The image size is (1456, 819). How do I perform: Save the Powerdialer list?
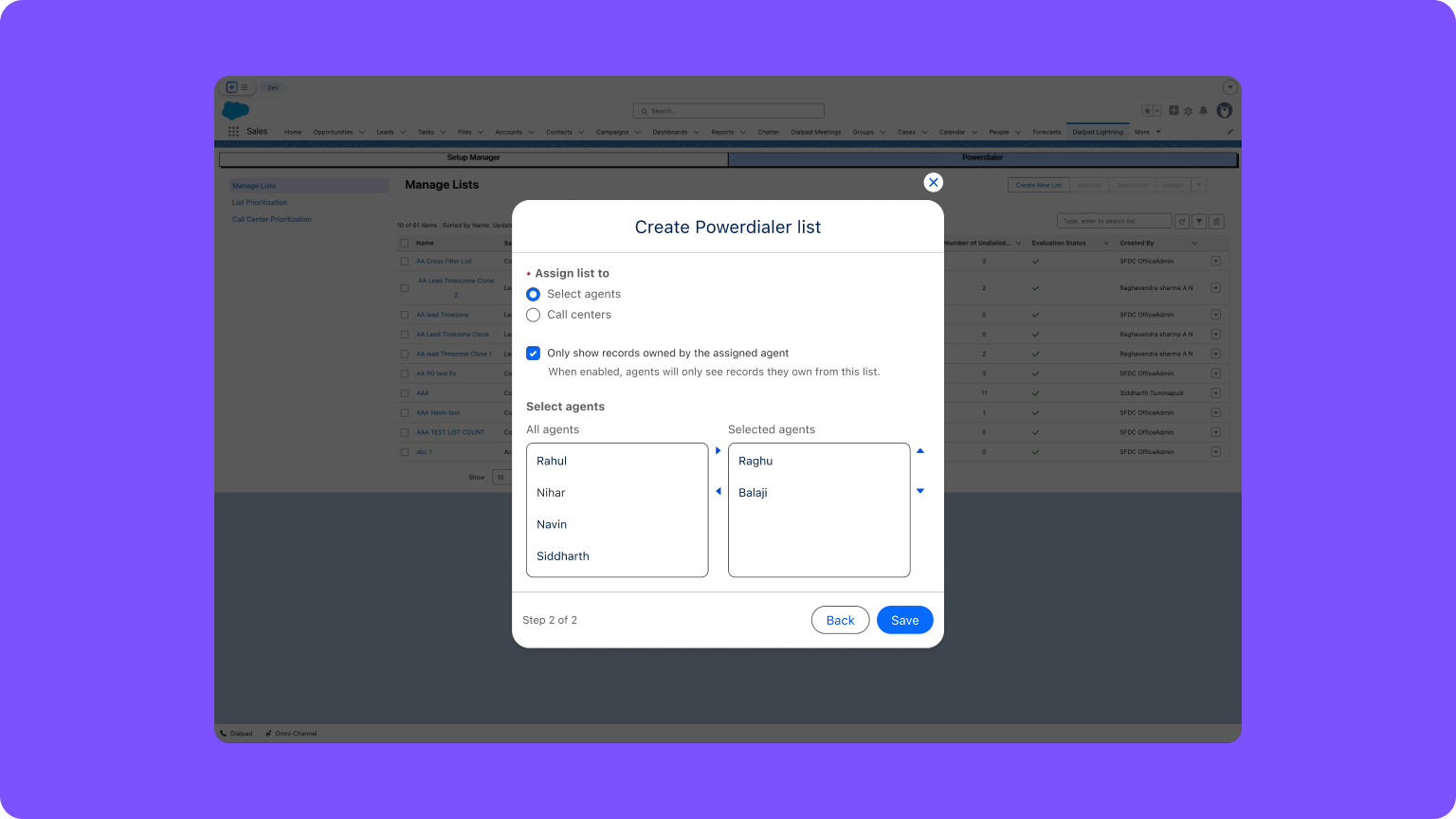click(x=905, y=620)
